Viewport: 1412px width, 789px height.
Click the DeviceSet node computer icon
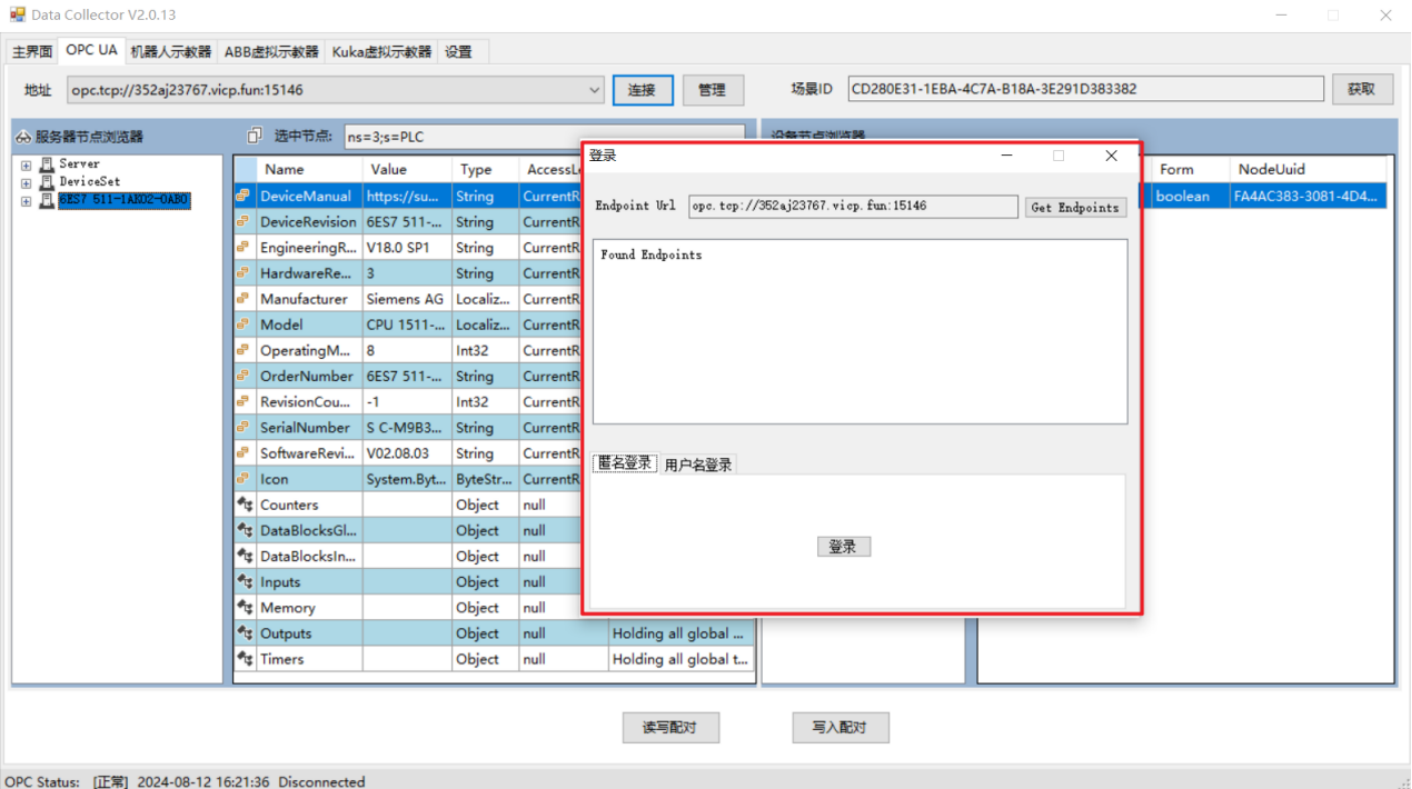click(46, 182)
